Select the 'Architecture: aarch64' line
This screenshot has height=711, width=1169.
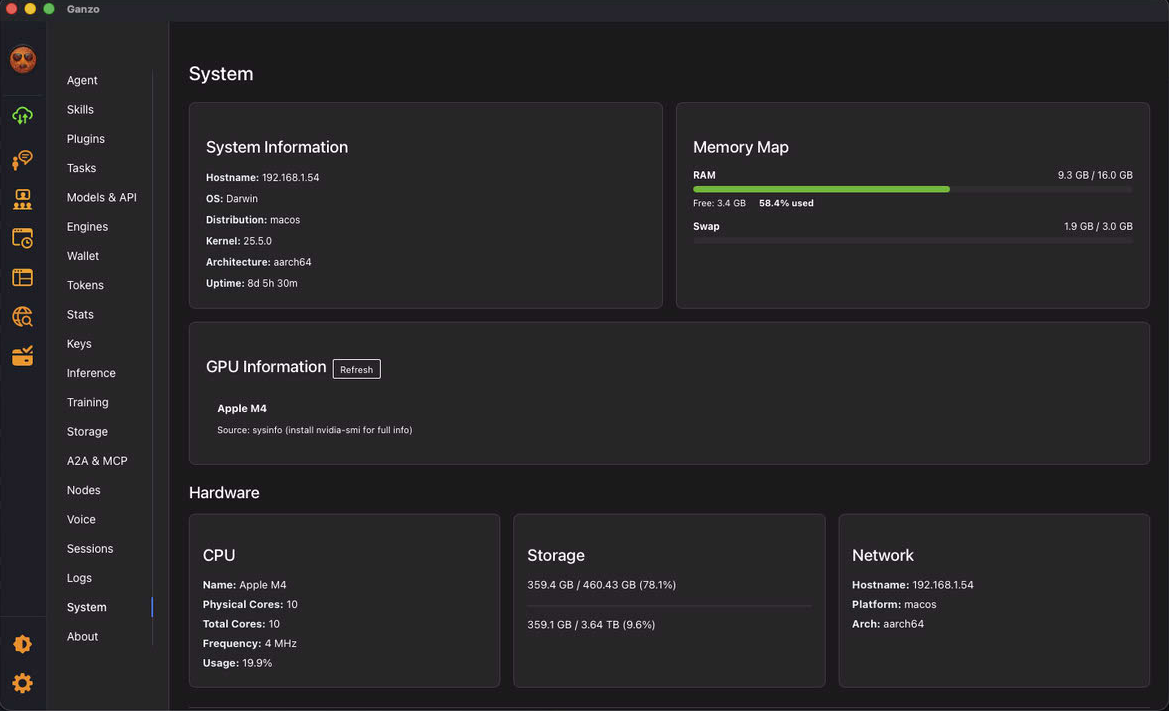(x=259, y=262)
